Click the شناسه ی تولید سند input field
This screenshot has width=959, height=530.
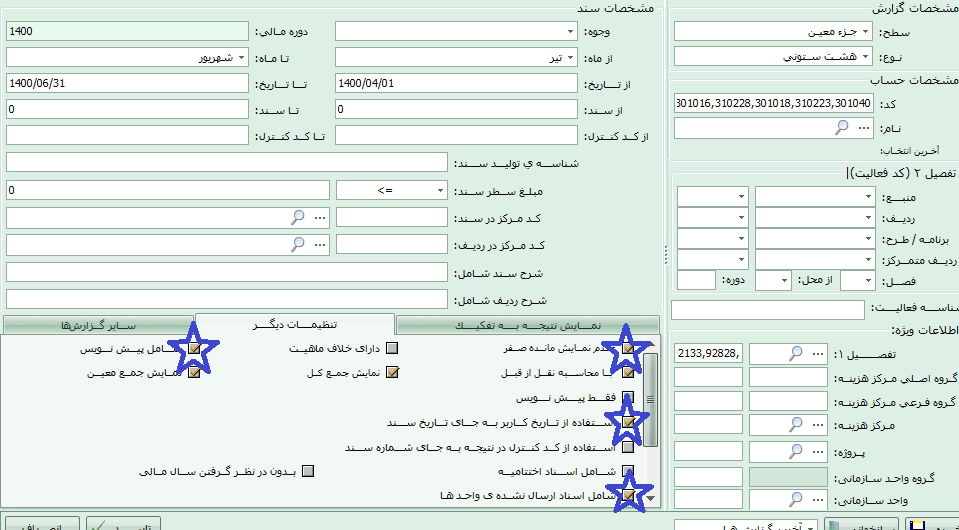(x=227, y=163)
